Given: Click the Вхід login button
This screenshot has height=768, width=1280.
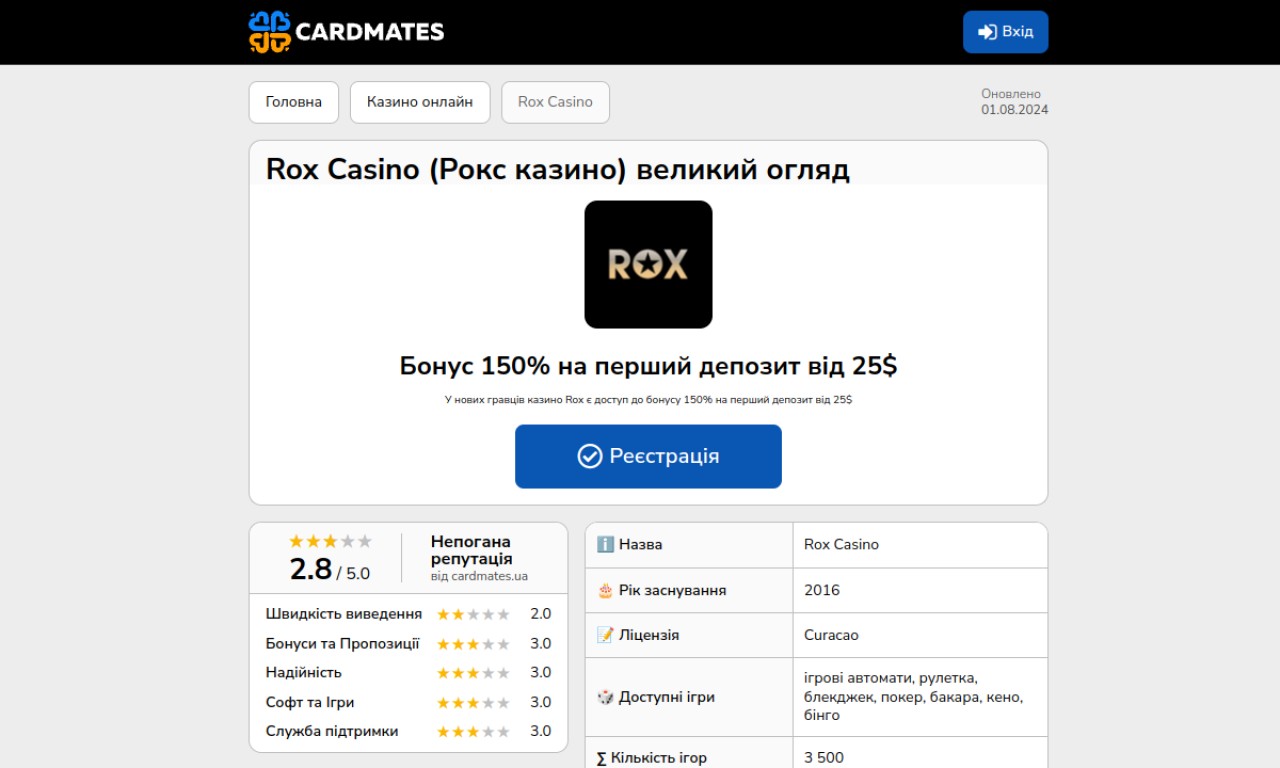Looking at the screenshot, I should coord(1005,32).
